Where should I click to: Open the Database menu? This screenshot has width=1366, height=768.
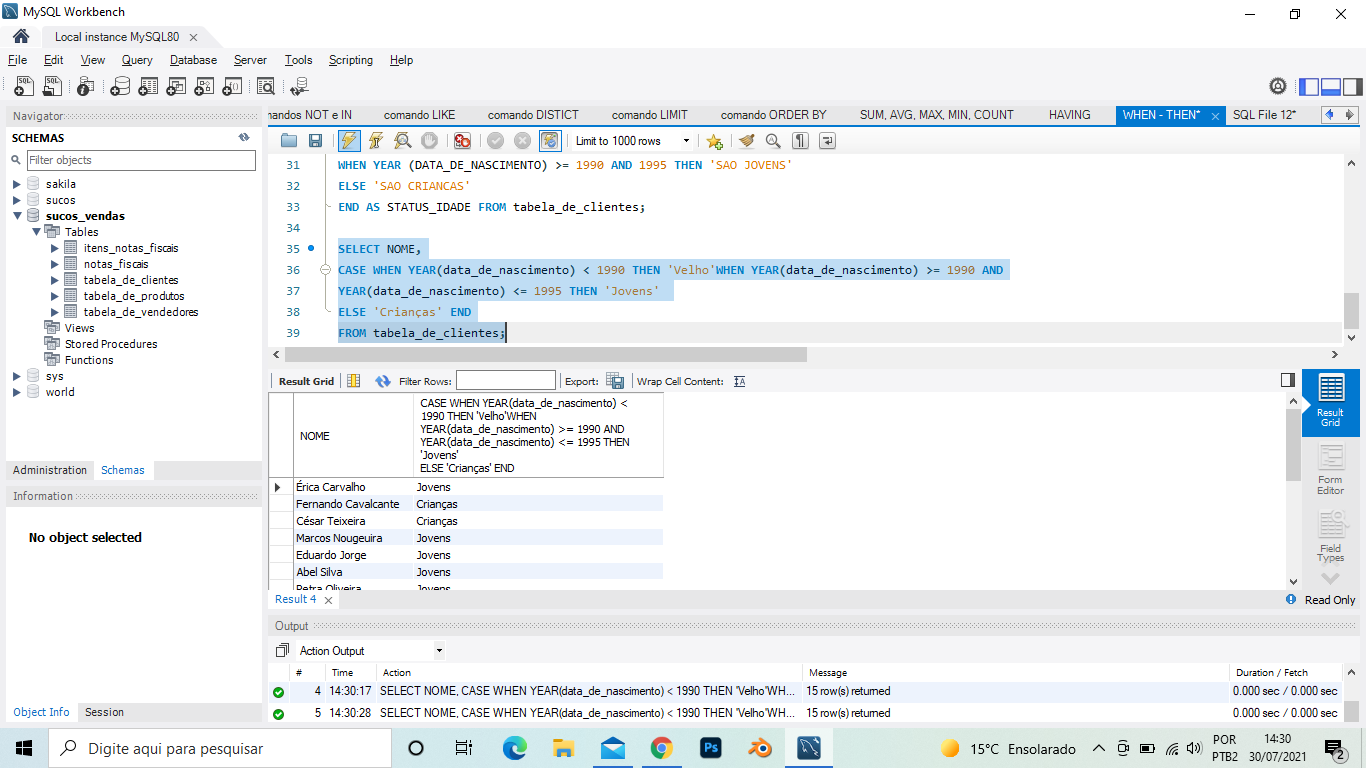click(193, 60)
